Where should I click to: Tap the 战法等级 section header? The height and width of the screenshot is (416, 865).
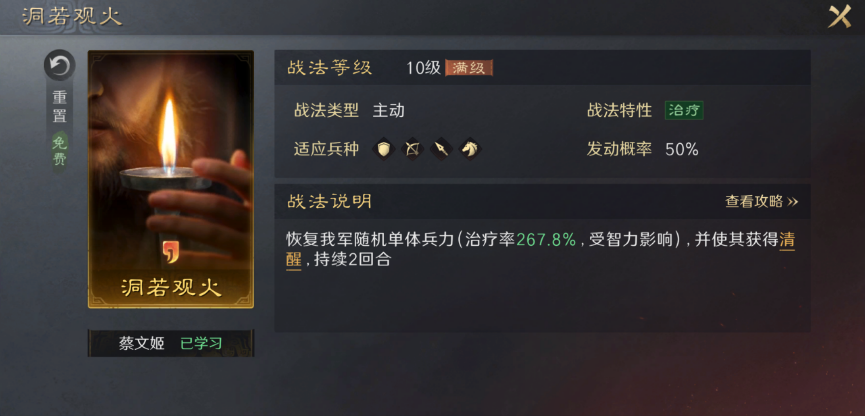tap(329, 68)
